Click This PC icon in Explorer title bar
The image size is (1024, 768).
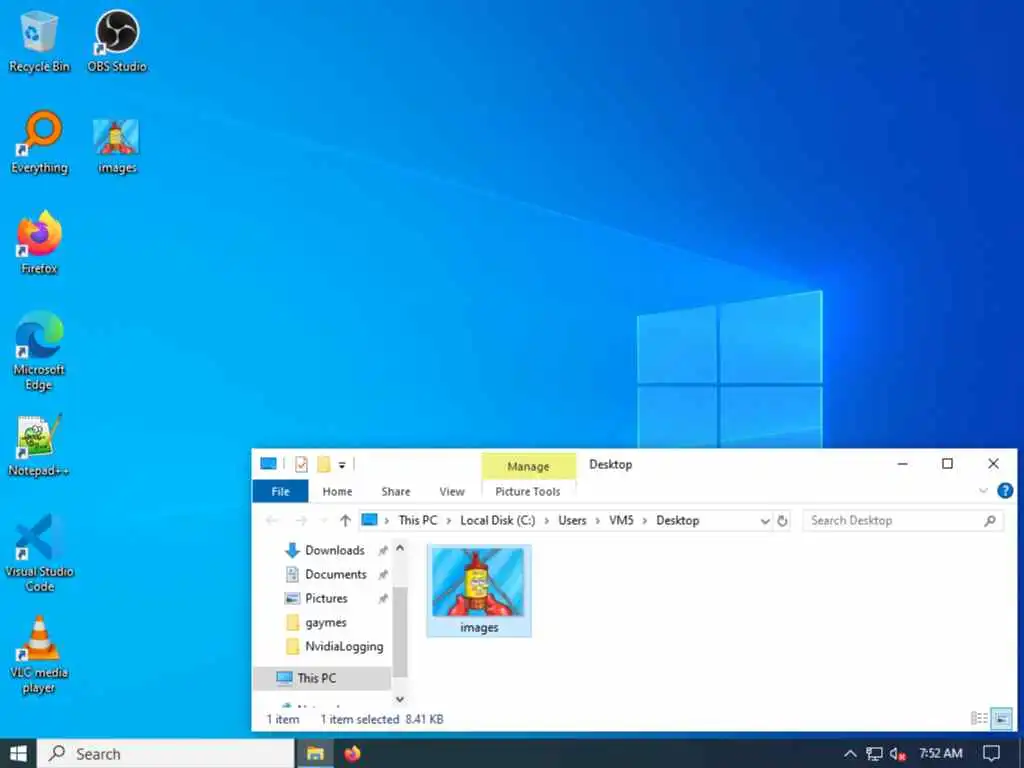[x=268, y=464]
